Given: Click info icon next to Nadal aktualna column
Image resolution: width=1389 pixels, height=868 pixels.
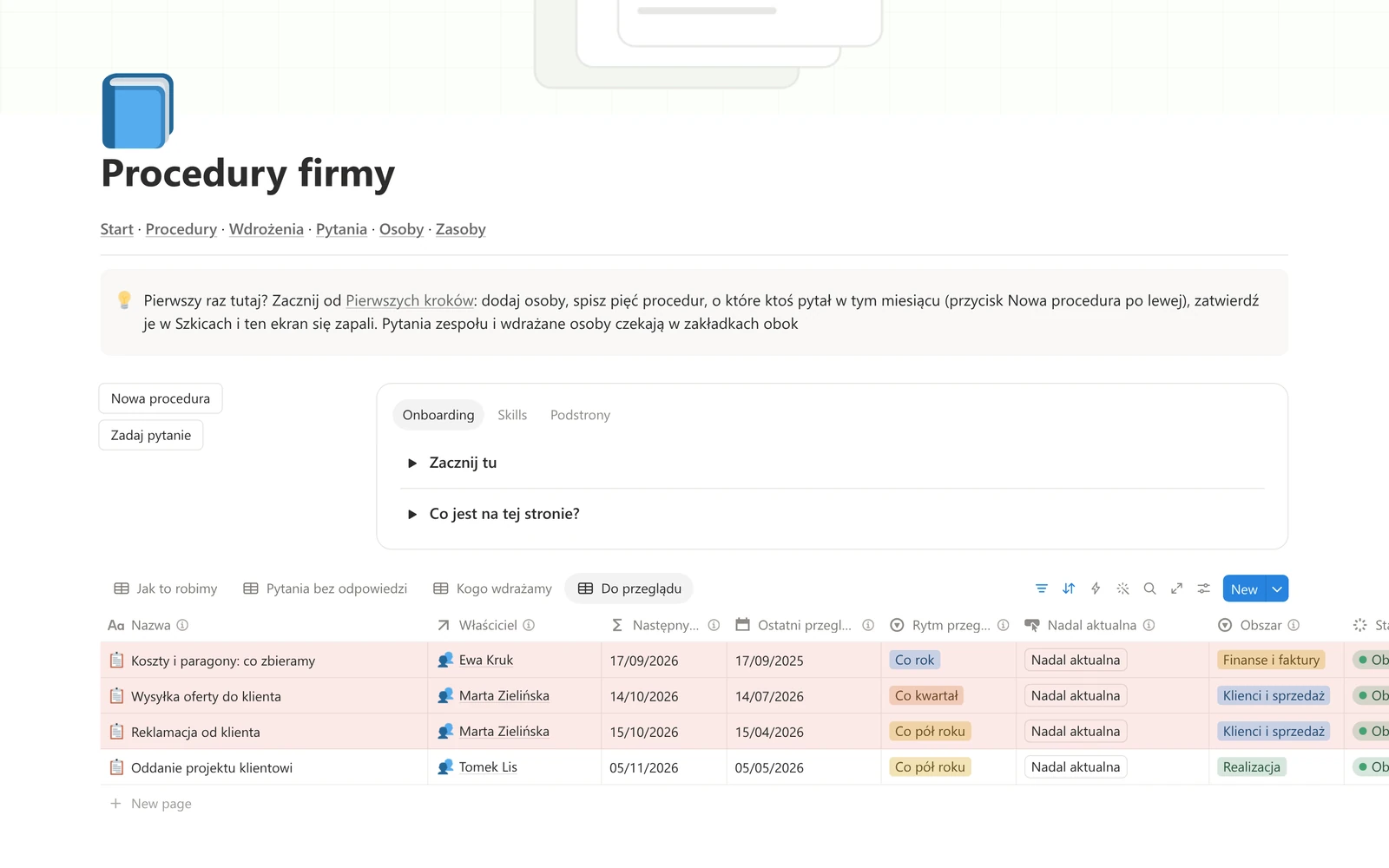Looking at the screenshot, I should [1149, 625].
